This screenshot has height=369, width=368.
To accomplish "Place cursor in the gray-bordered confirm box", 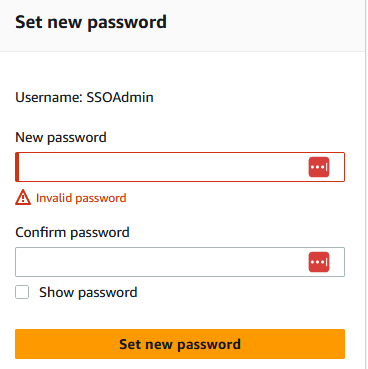I will point(180,262).
